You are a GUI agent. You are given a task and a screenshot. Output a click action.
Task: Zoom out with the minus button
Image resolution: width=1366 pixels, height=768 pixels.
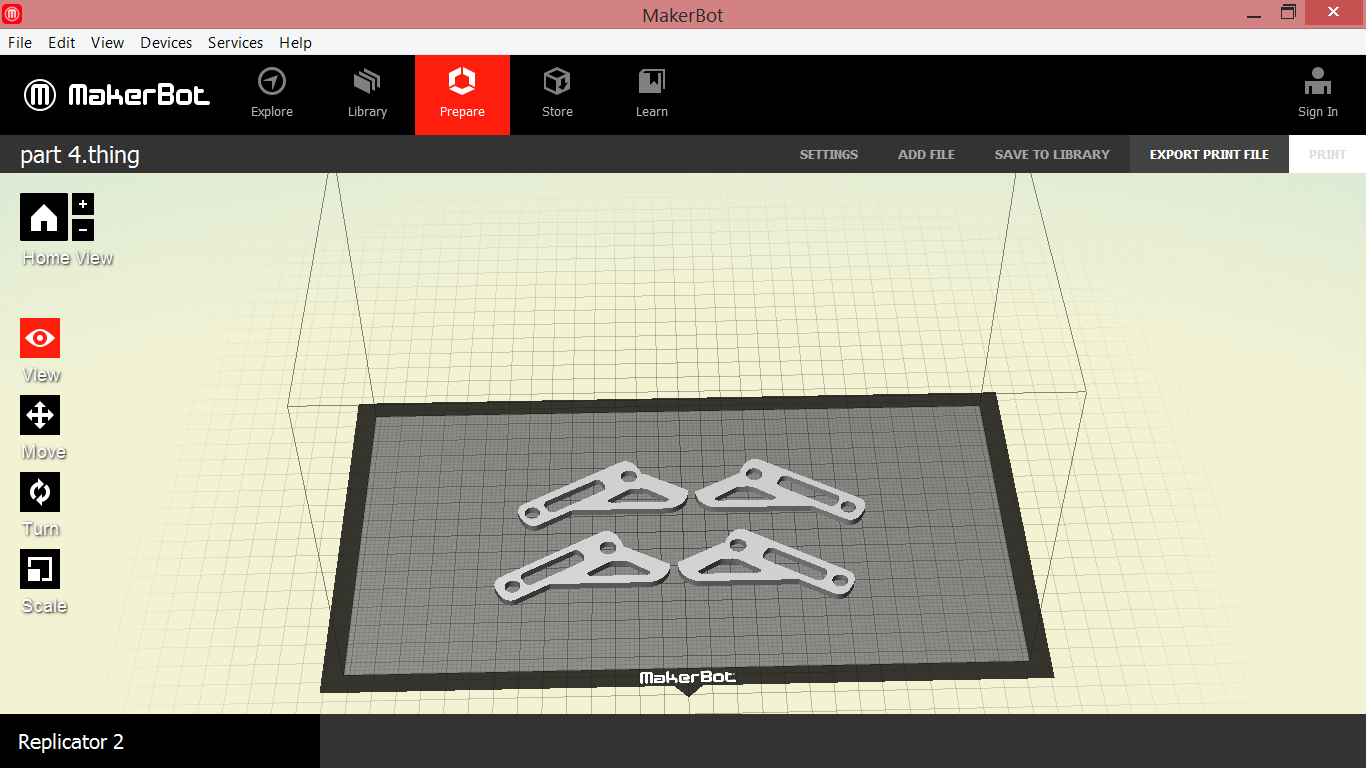pos(83,229)
